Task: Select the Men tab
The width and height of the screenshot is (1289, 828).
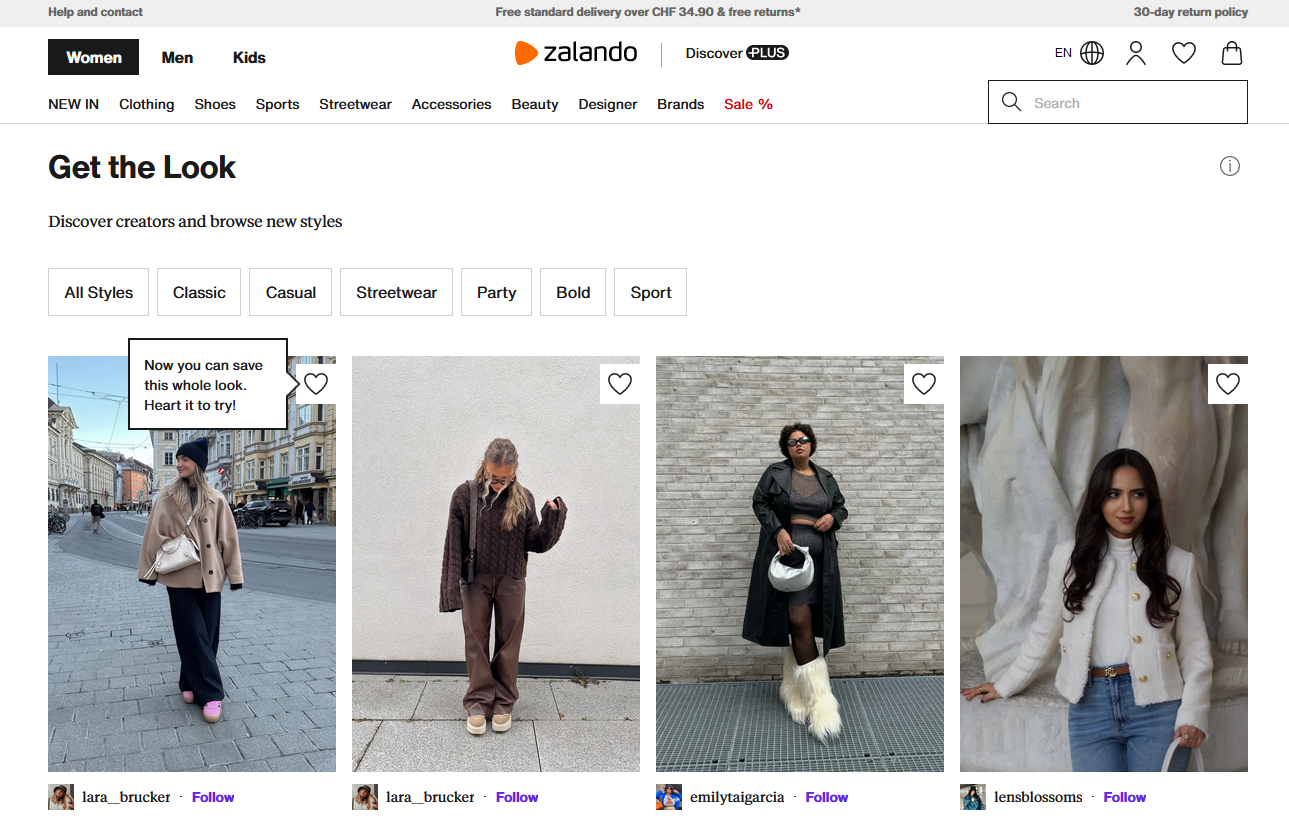Action: (177, 57)
